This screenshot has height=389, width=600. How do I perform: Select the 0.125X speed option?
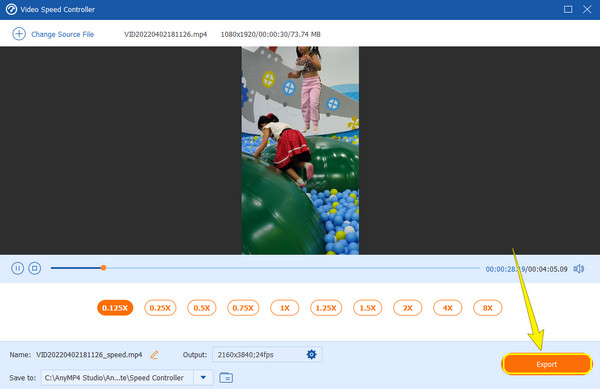click(115, 308)
